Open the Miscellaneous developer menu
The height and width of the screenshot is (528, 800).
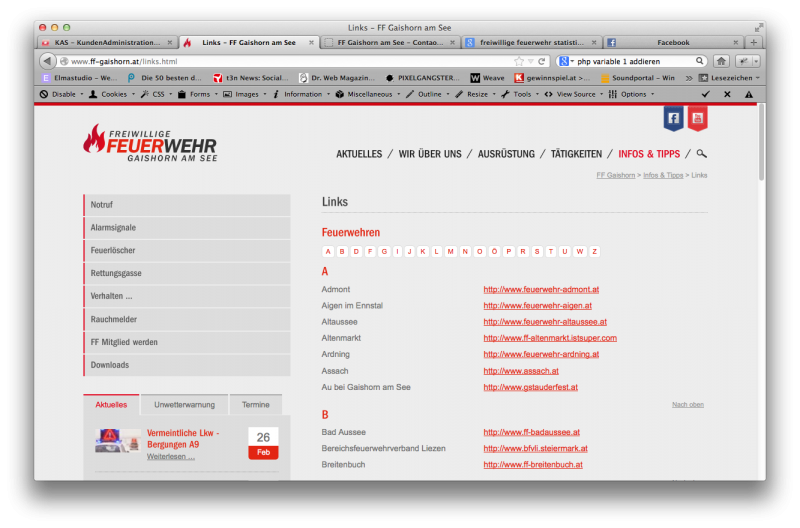click(x=367, y=94)
